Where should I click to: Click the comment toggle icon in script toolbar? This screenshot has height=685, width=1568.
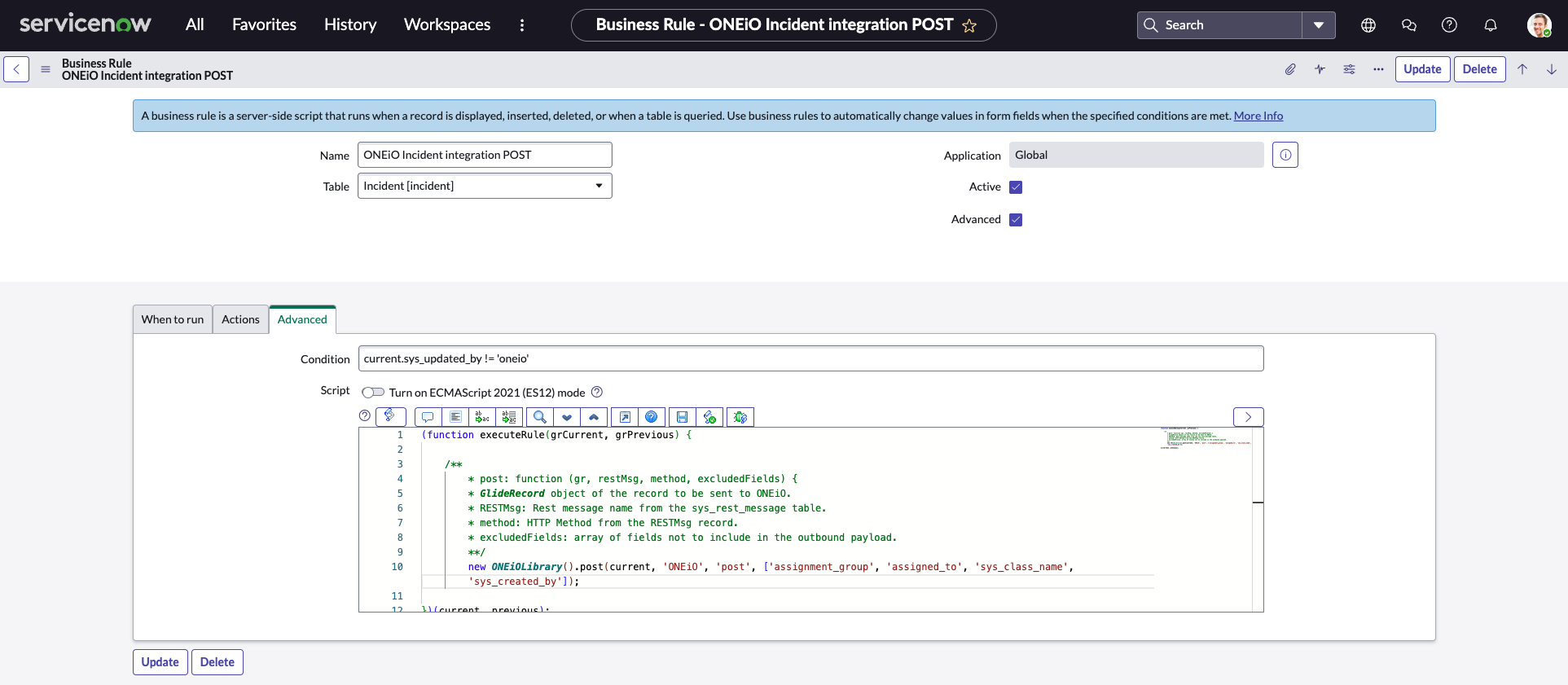click(x=428, y=417)
